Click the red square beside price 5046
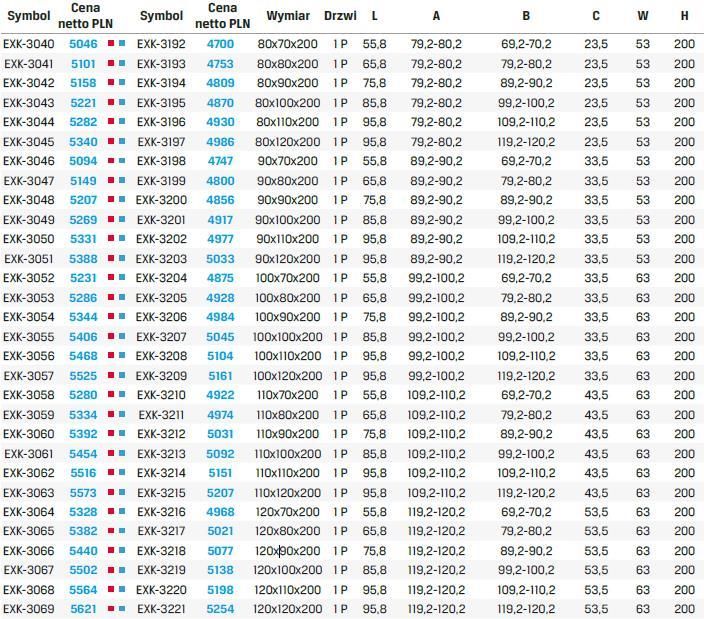Image resolution: width=704 pixels, height=619 pixels. [111, 45]
